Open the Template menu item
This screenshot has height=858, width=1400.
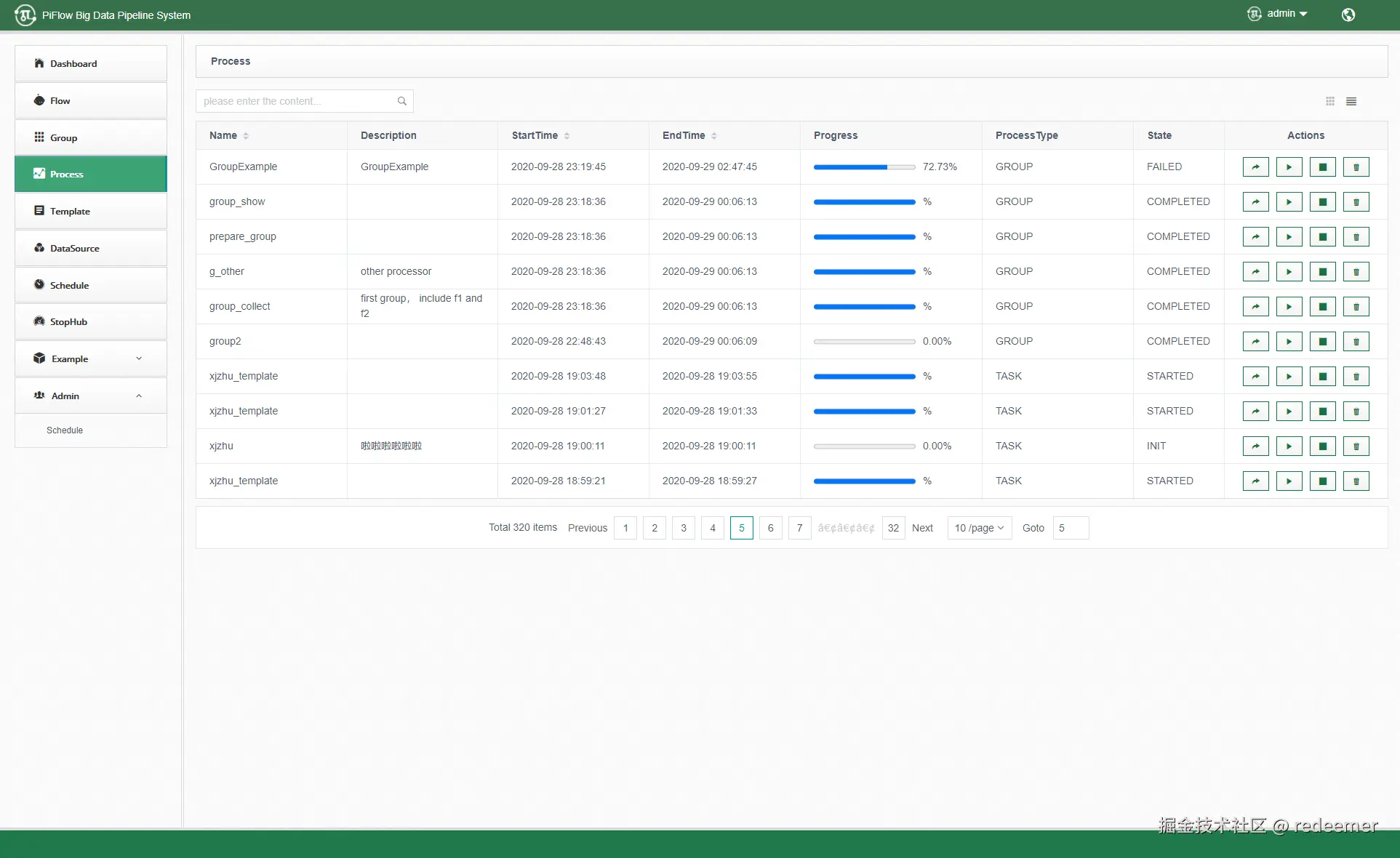(x=91, y=211)
